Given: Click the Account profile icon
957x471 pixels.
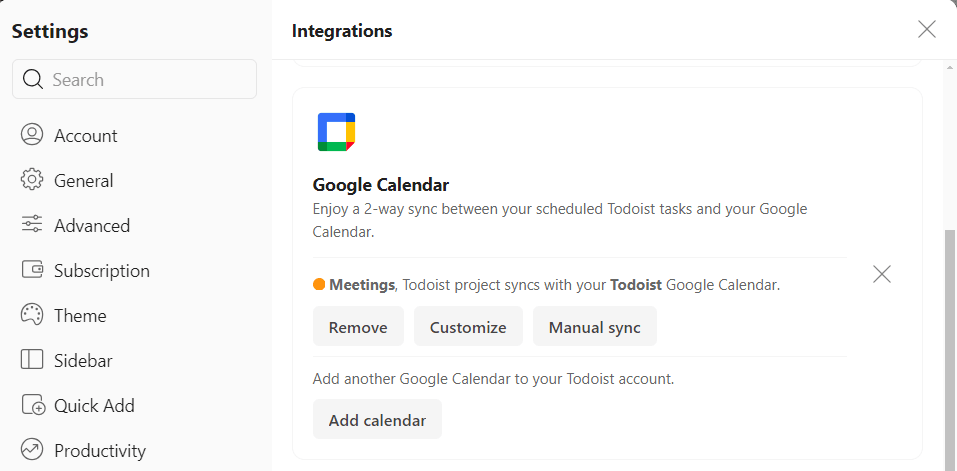Looking at the screenshot, I should click(32, 135).
